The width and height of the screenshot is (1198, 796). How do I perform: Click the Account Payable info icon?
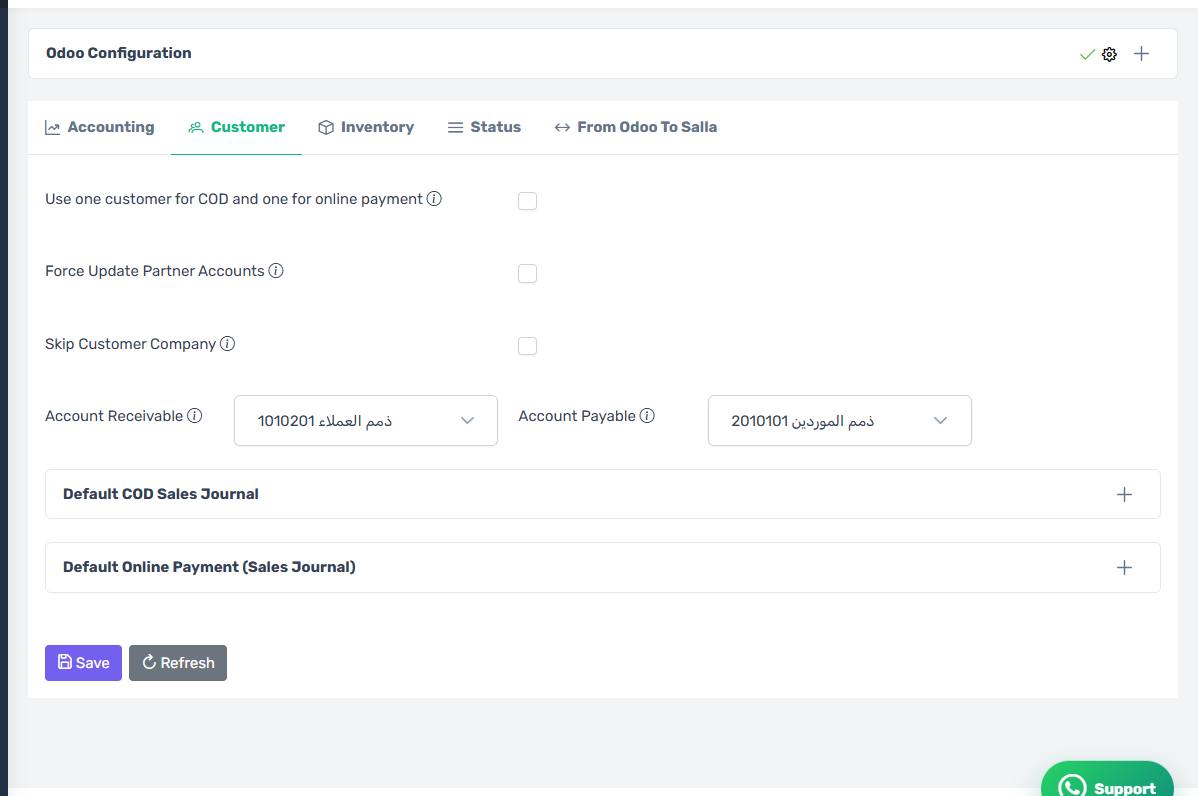(x=647, y=416)
